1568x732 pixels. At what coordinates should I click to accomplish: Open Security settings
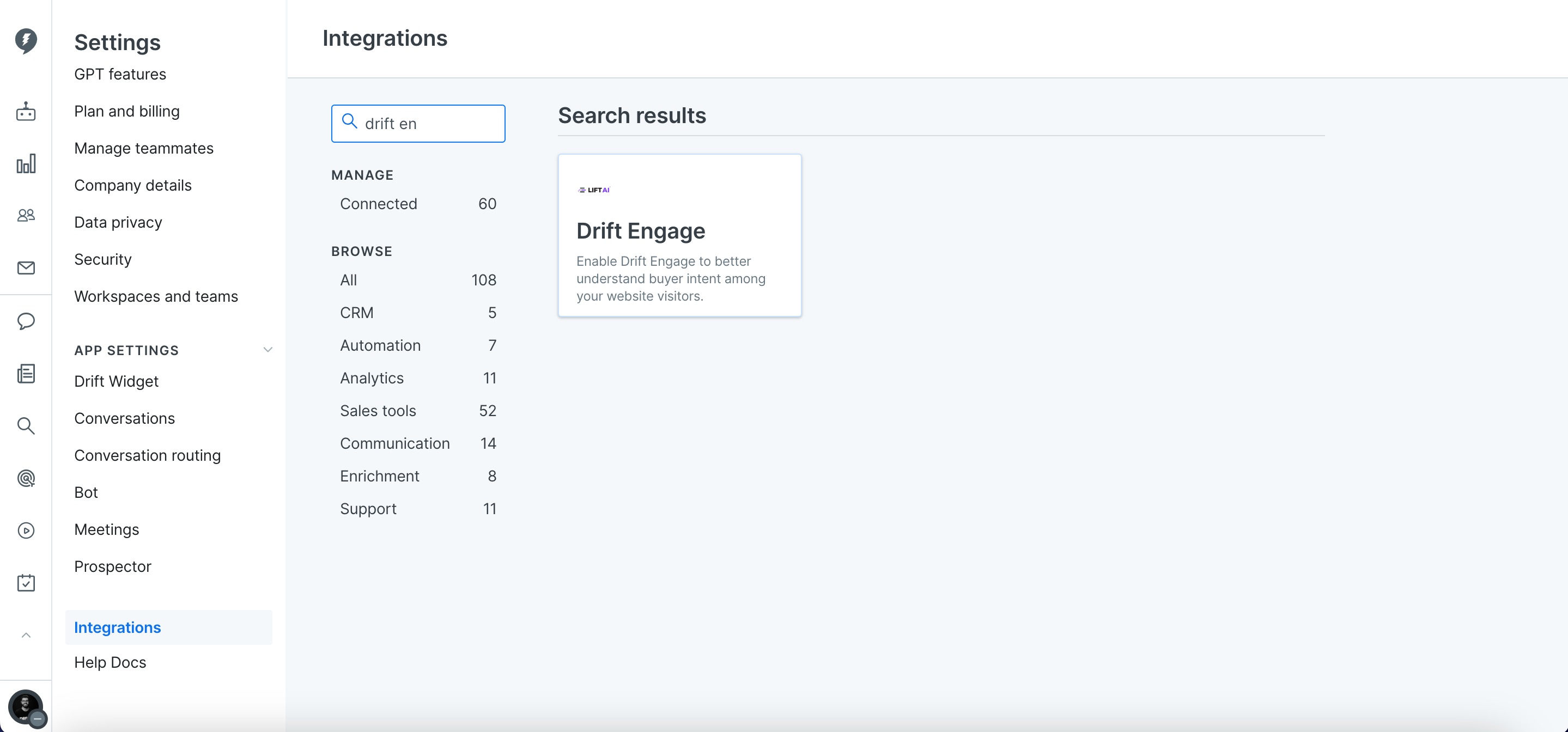click(103, 259)
